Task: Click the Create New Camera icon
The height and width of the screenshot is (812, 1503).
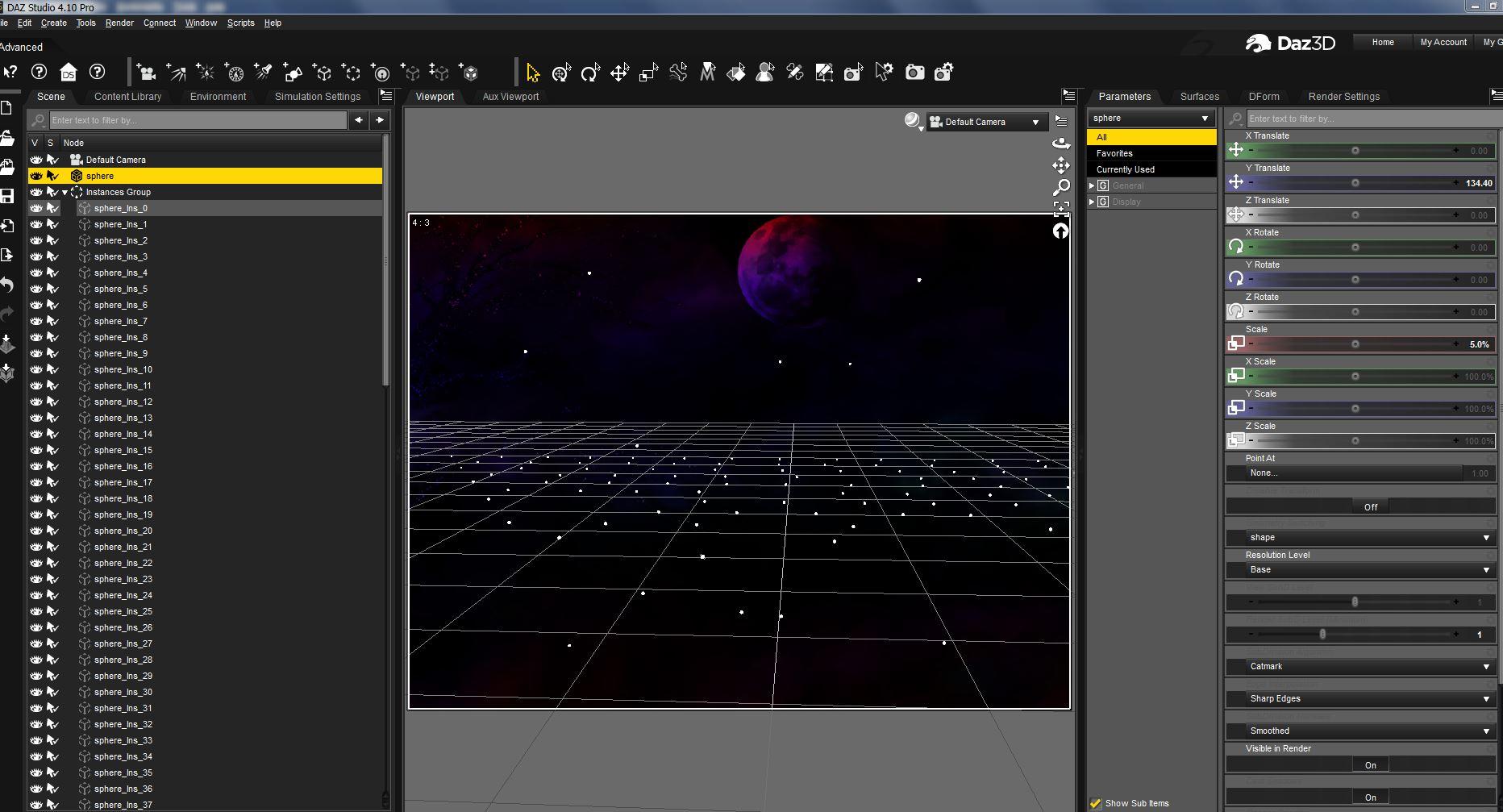Action: click(147, 73)
